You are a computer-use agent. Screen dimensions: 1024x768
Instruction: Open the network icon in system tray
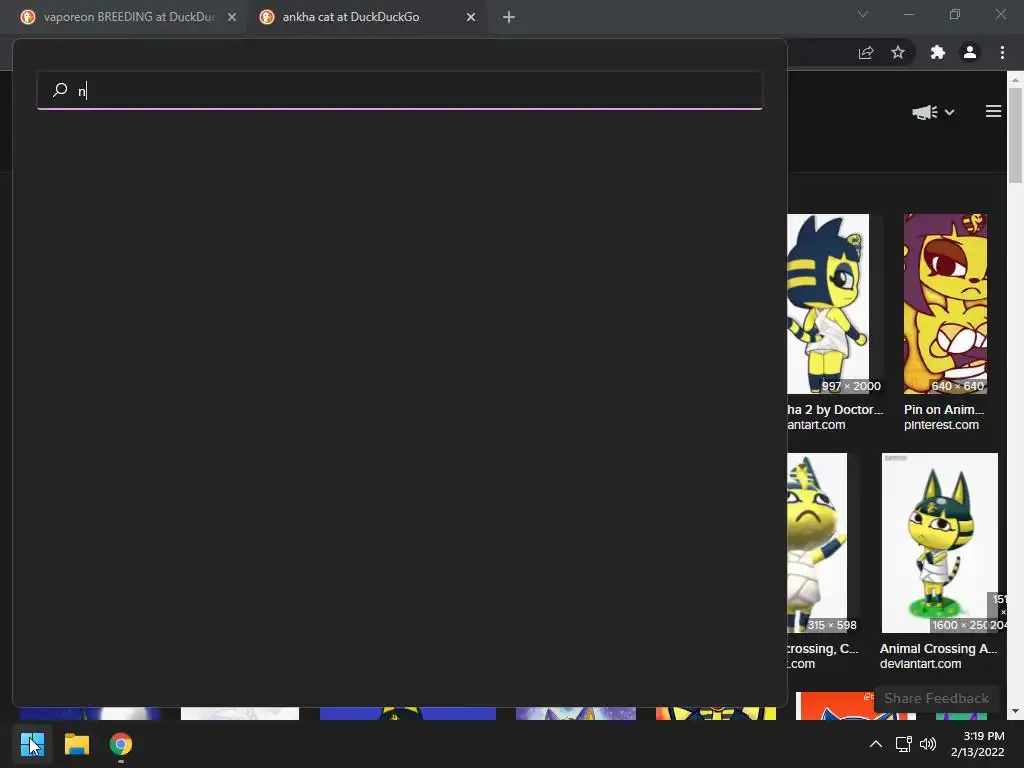pos(903,744)
